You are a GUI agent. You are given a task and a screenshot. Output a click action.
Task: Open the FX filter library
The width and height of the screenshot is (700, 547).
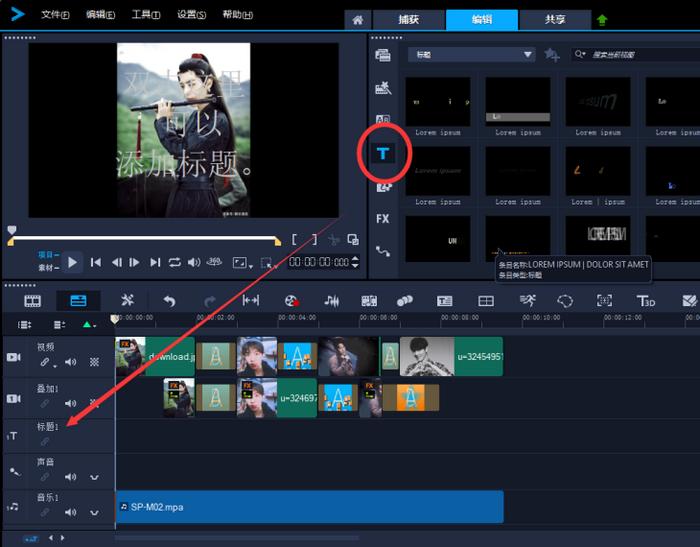coord(383,218)
